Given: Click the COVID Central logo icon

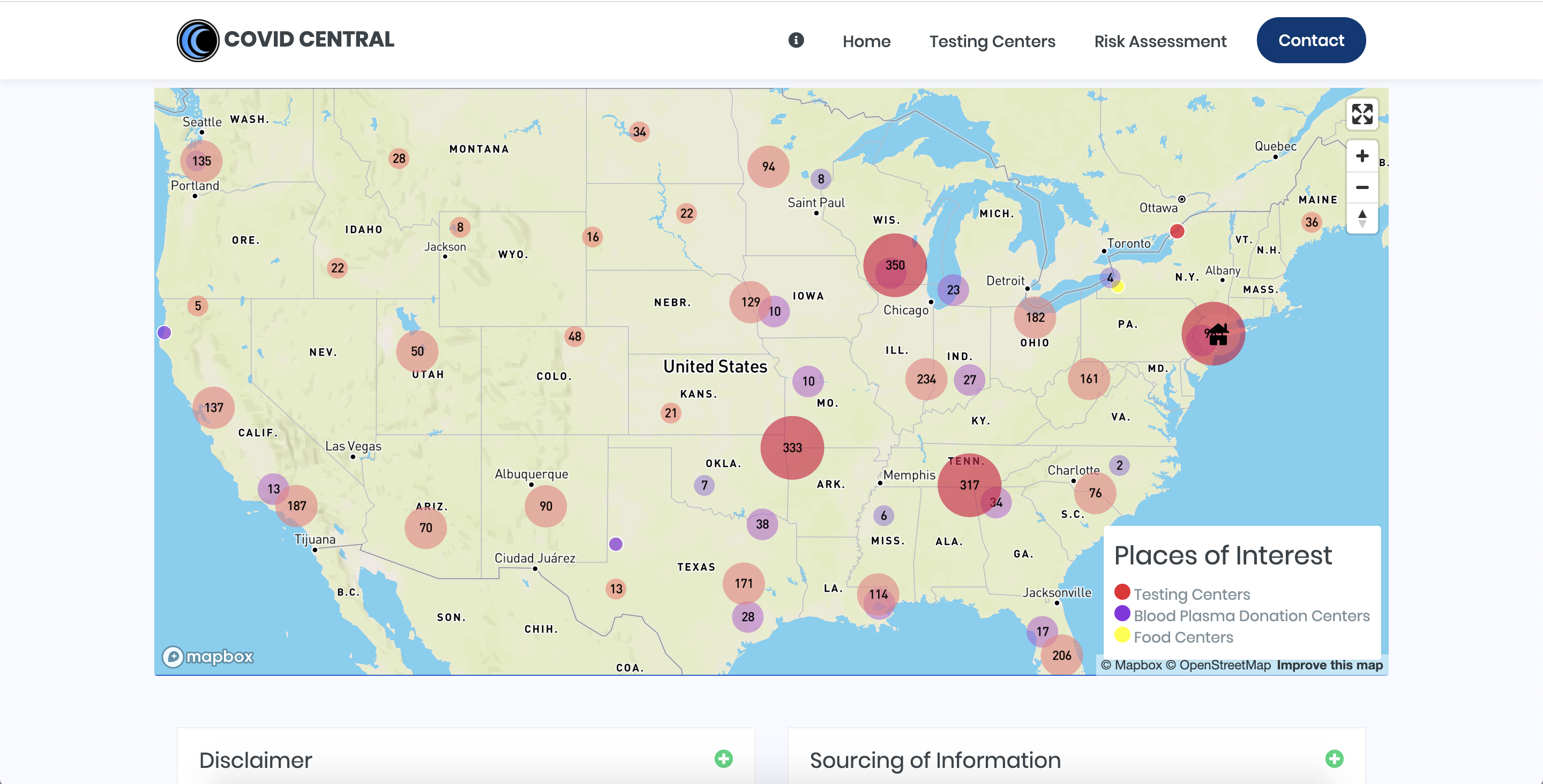Looking at the screenshot, I should point(198,41).
